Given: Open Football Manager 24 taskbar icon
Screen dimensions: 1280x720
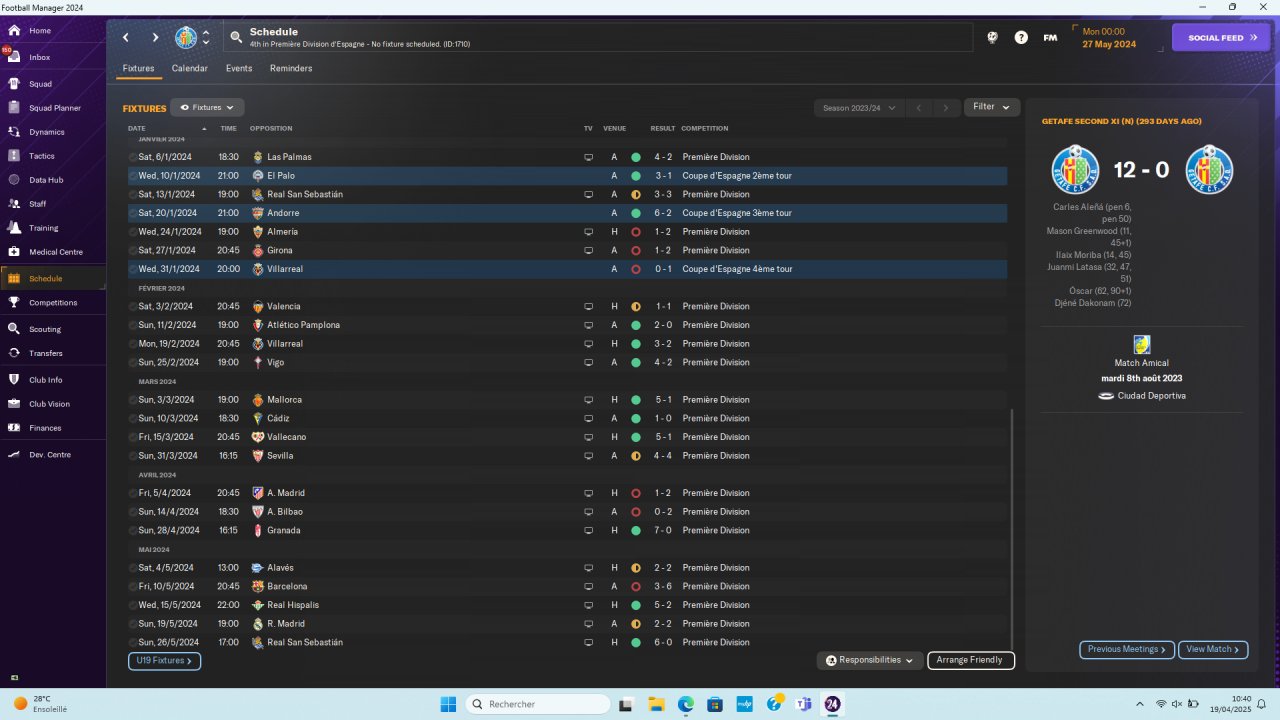Looking at the screenshot, I should pos(832,704).
